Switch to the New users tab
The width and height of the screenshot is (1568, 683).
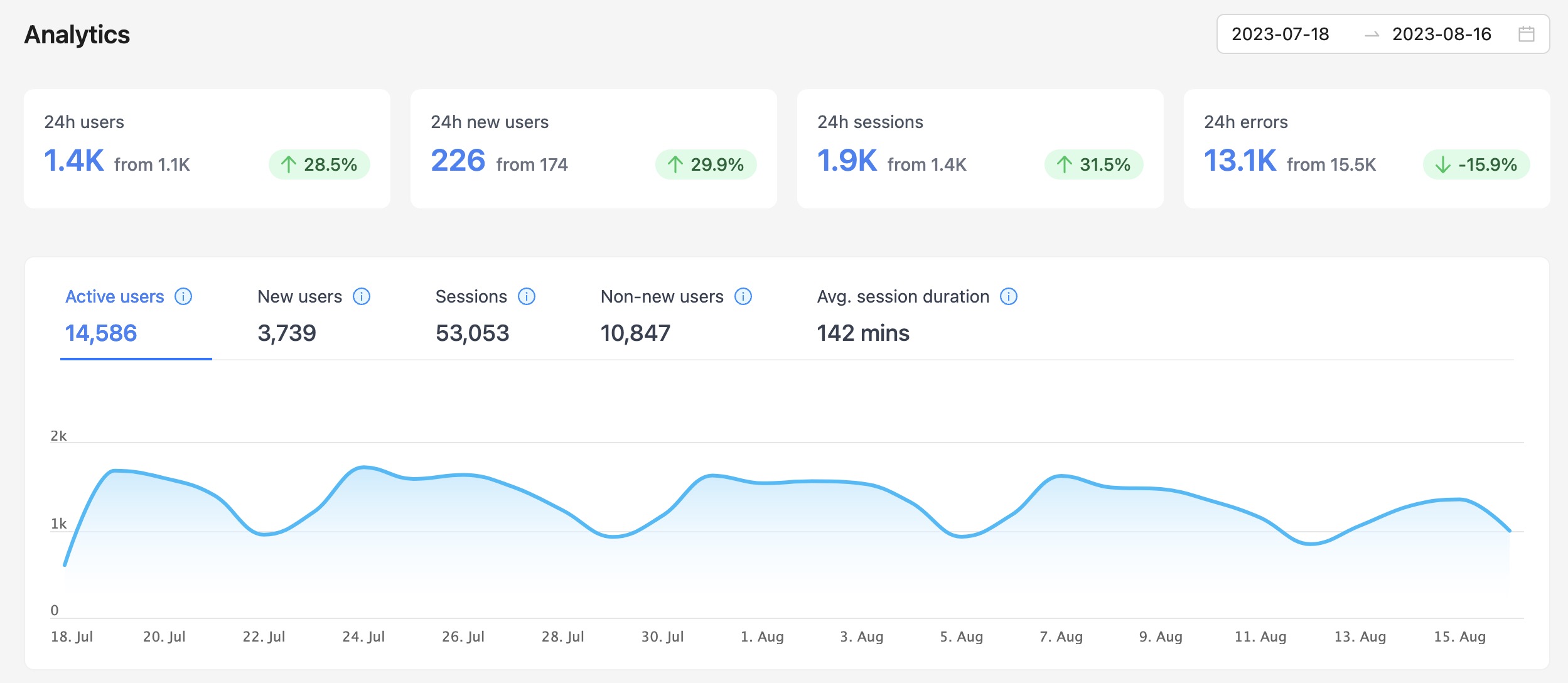314,315
